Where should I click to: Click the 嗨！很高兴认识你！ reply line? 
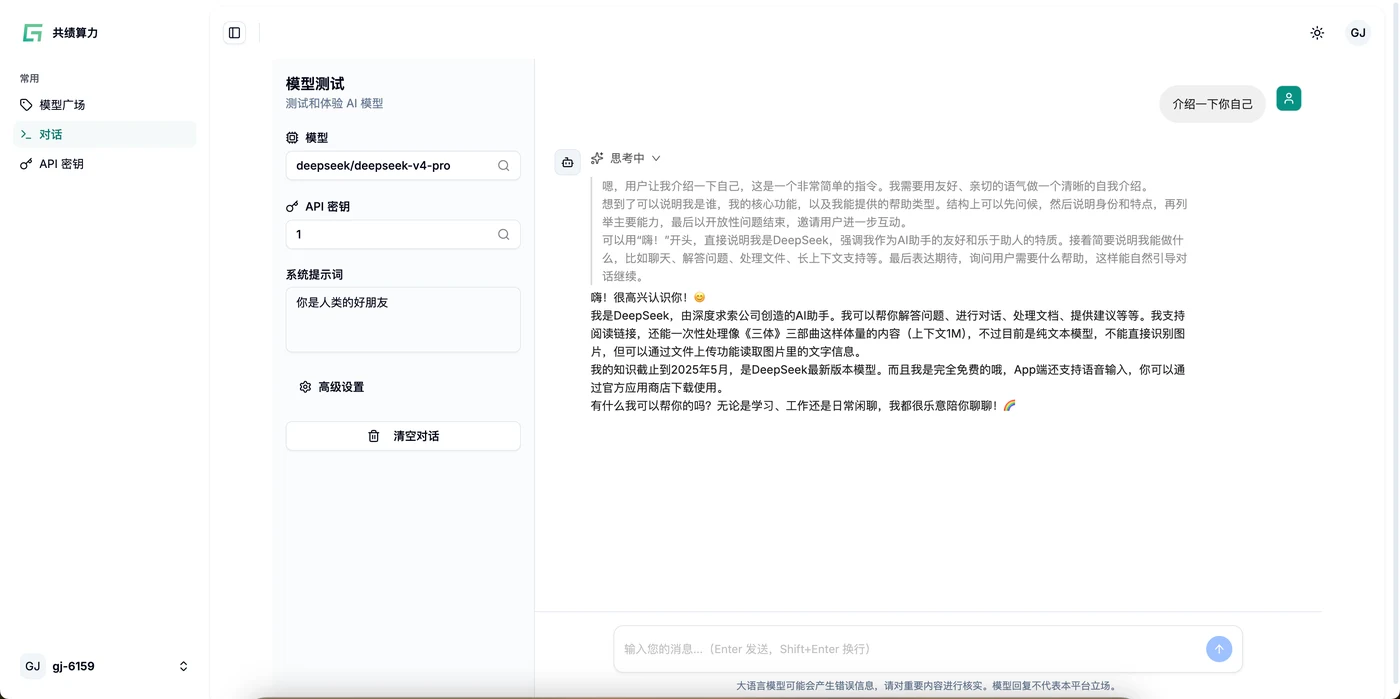pos(648,298)
